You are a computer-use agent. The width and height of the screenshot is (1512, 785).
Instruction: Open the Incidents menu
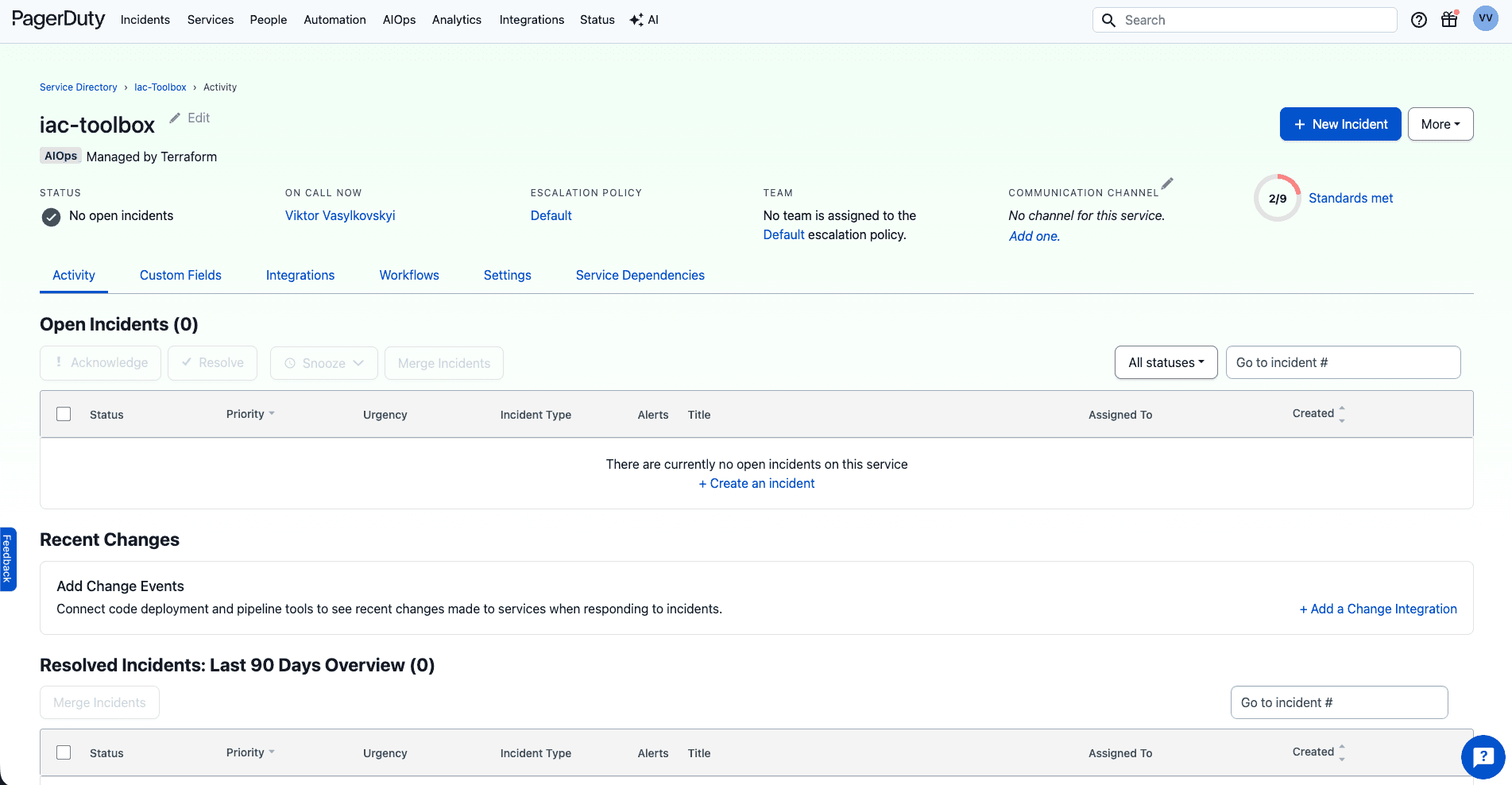tap(145, 20)
